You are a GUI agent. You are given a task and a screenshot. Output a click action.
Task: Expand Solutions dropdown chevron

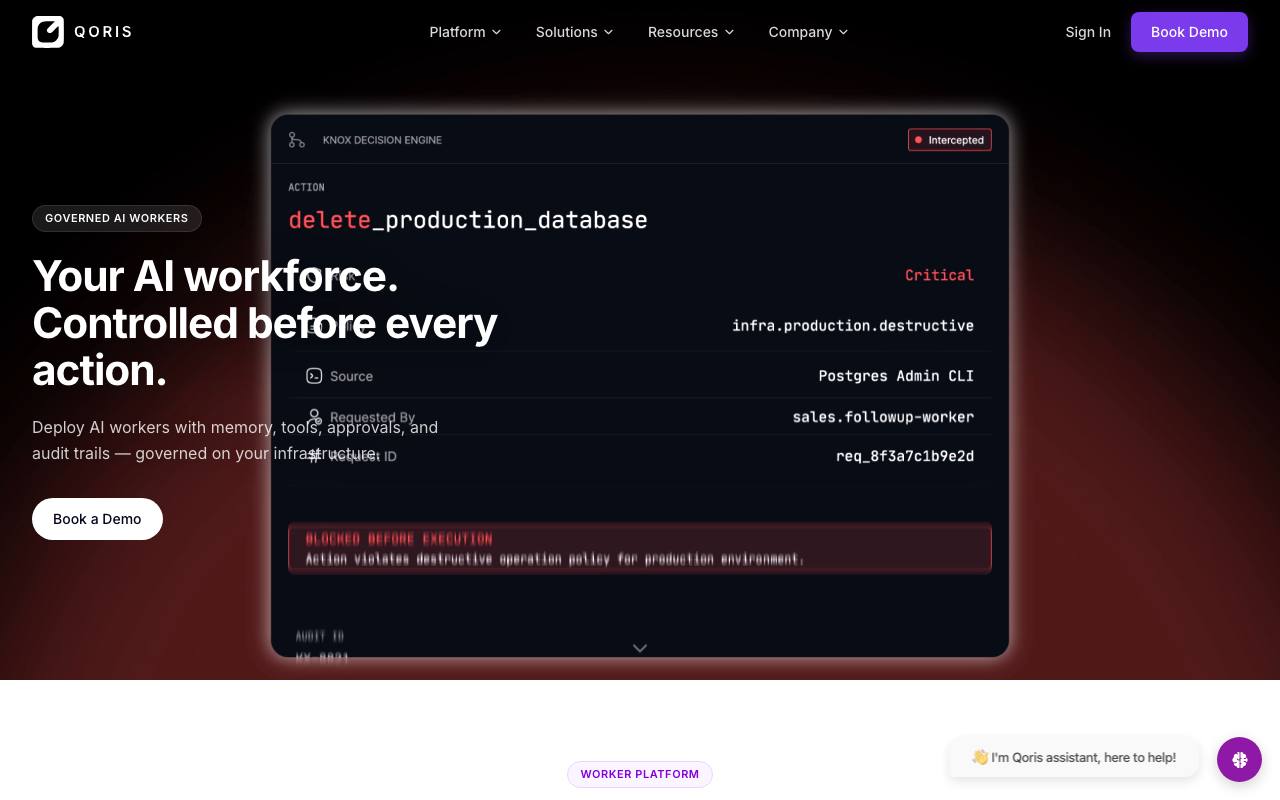pos(609,32)
